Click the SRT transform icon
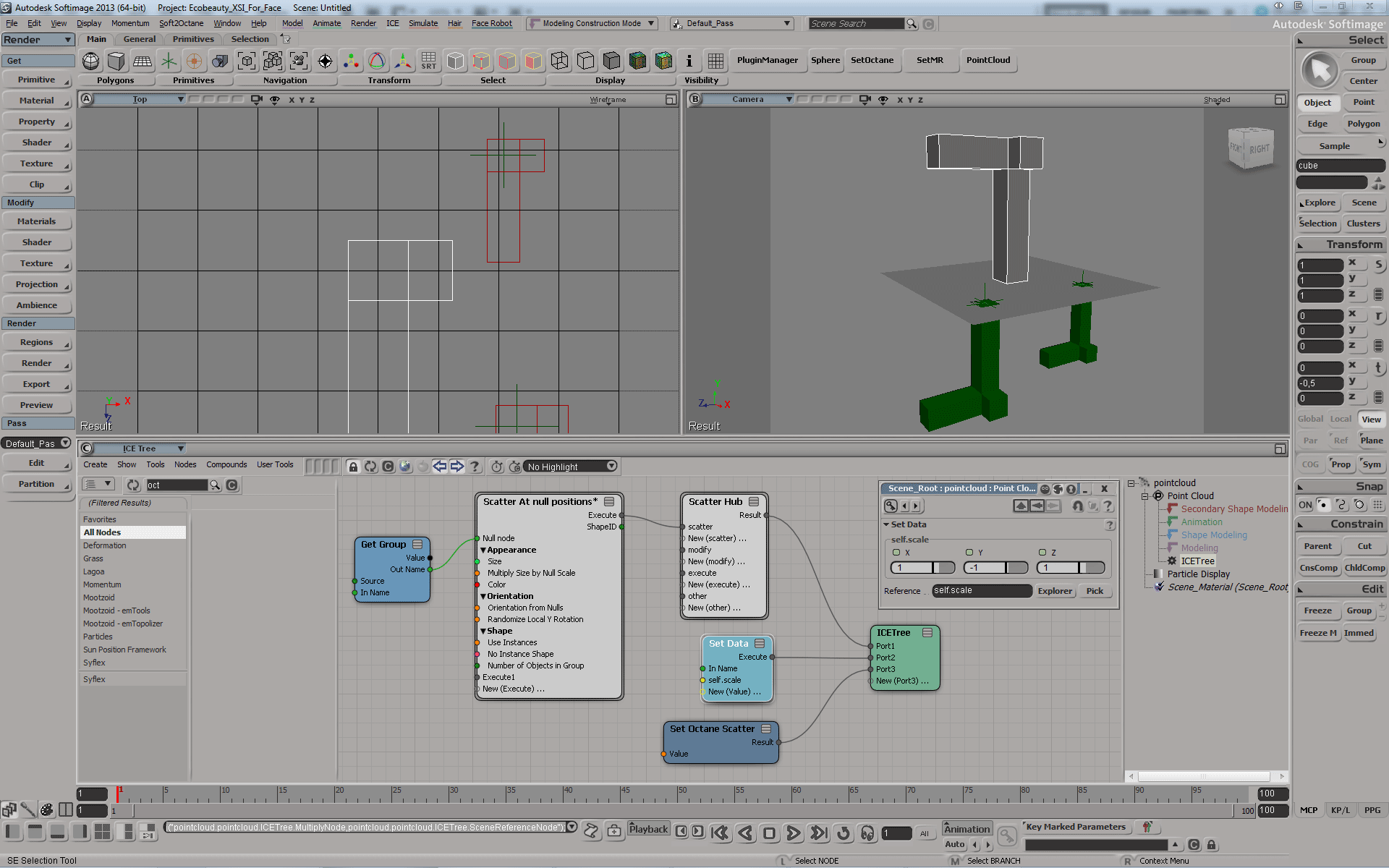 click(428, 61)
